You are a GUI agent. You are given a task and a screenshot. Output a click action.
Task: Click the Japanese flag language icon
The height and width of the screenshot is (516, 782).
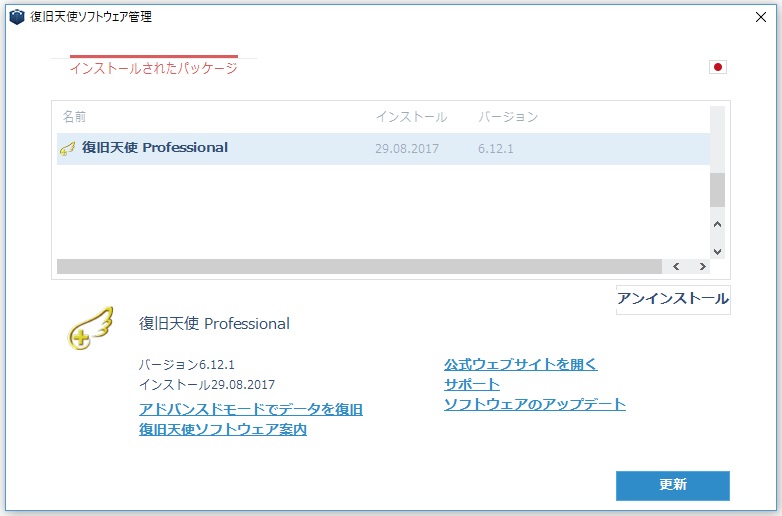[x=718, y=67]
